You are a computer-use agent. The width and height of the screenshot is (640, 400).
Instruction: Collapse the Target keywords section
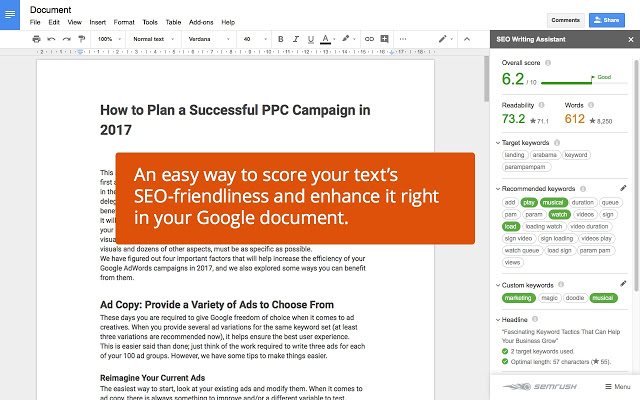[x=498, y=143]
